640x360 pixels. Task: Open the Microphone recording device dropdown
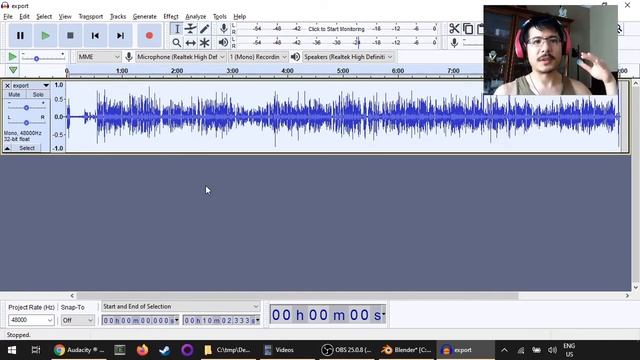(181, 57)
